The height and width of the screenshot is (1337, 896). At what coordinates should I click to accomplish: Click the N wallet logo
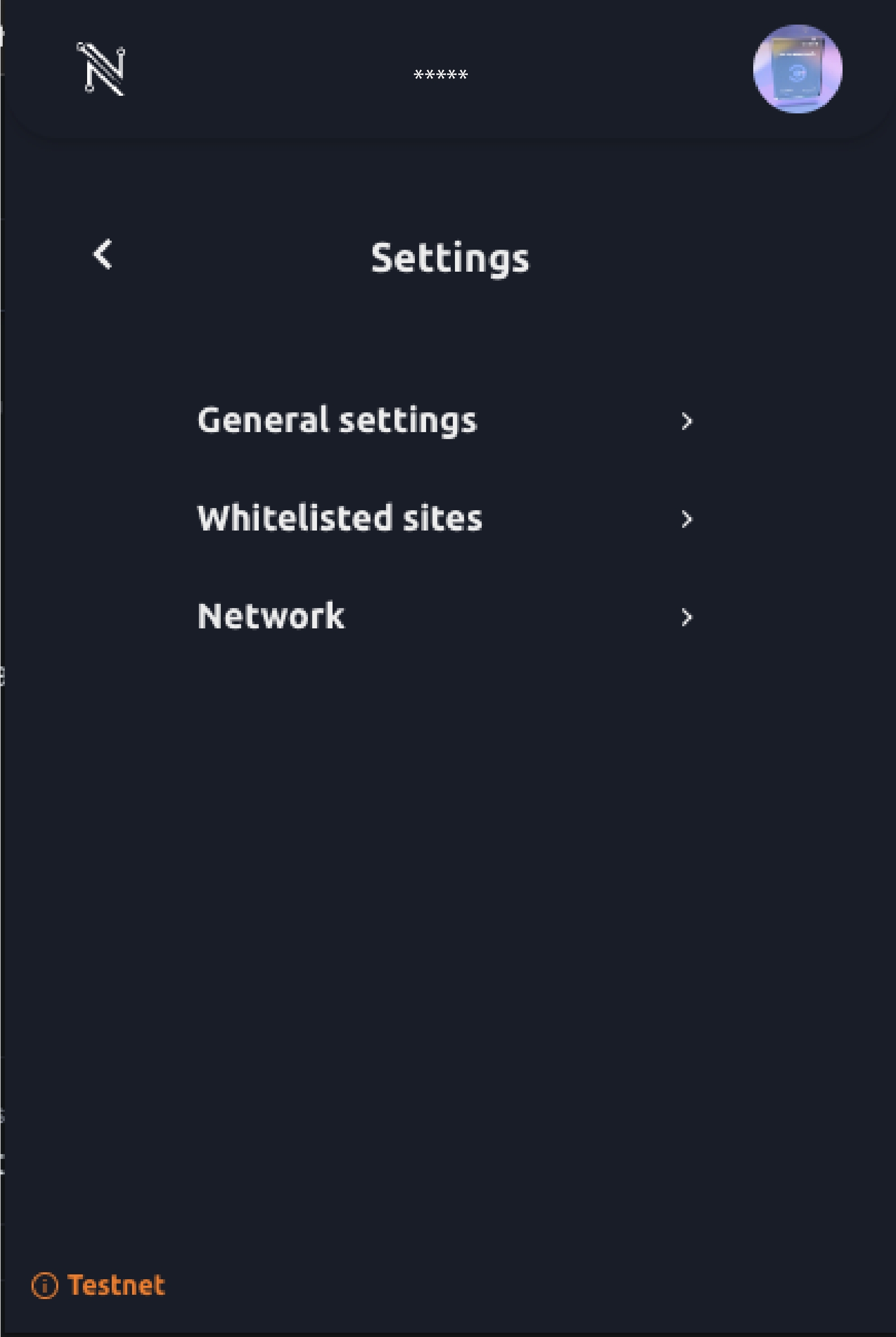tap(101, 69)
